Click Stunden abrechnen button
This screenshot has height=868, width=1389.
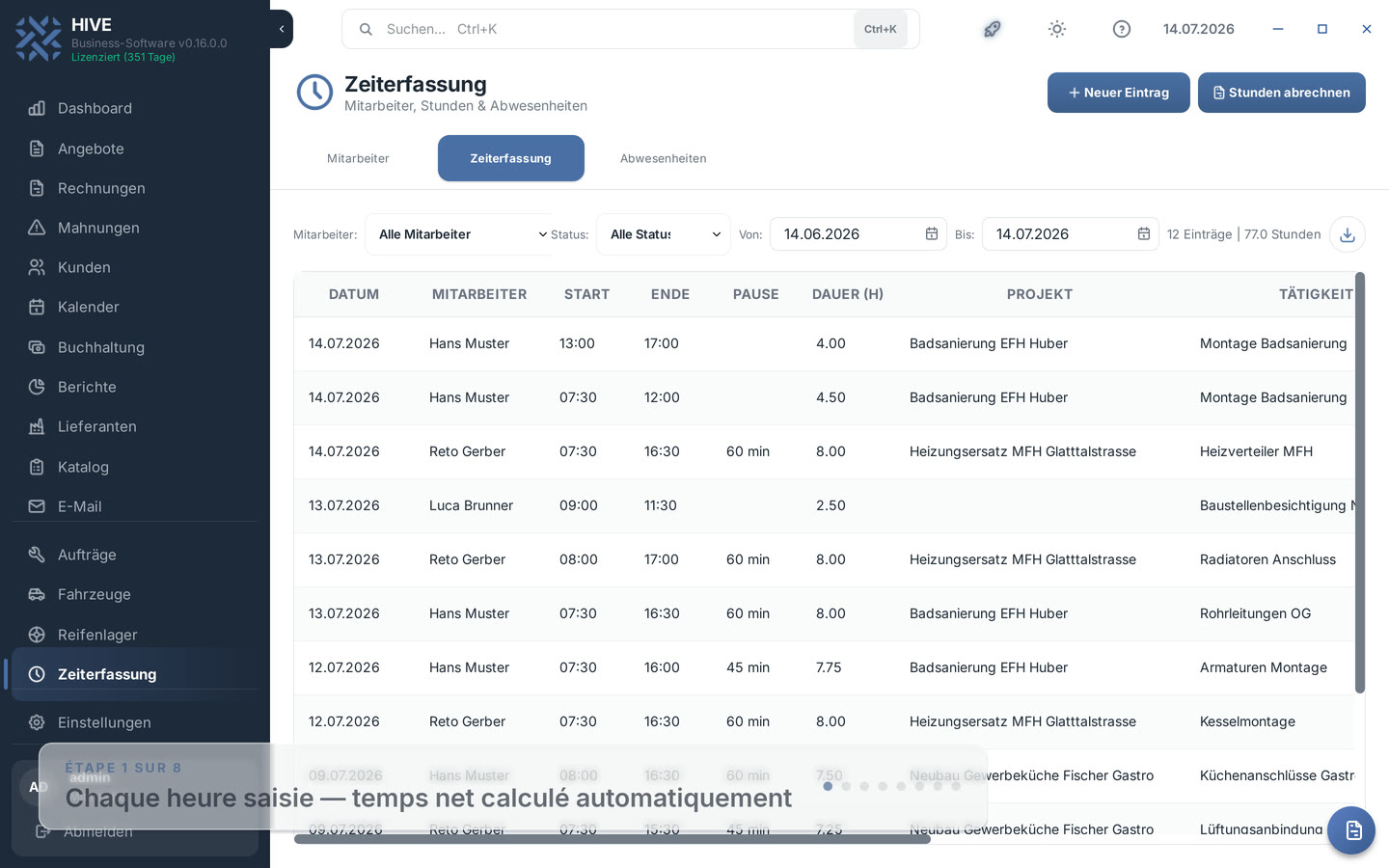coord(1282,93)
